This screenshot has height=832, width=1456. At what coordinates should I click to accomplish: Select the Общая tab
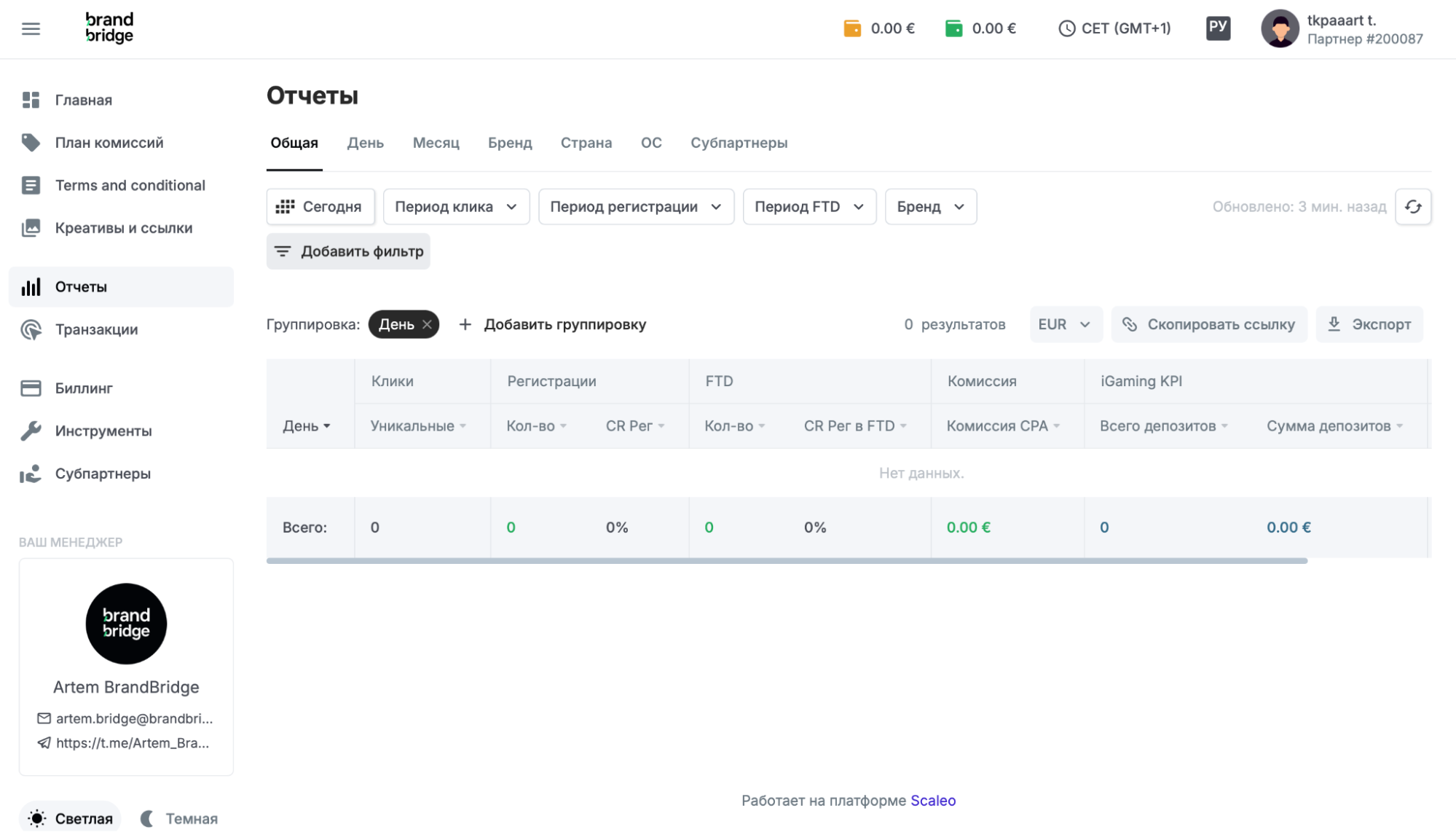coord(294,143)
